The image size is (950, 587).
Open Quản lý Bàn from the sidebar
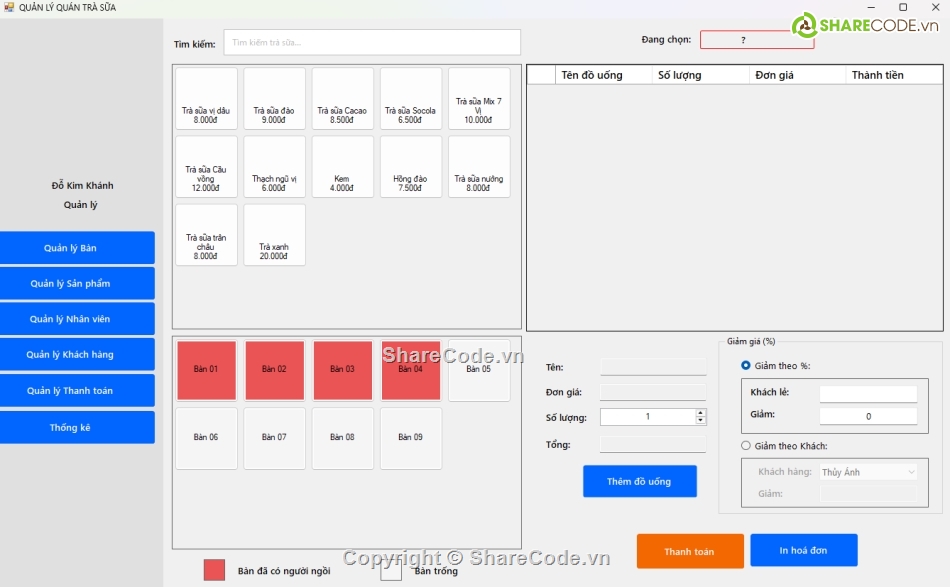point(77,248)
